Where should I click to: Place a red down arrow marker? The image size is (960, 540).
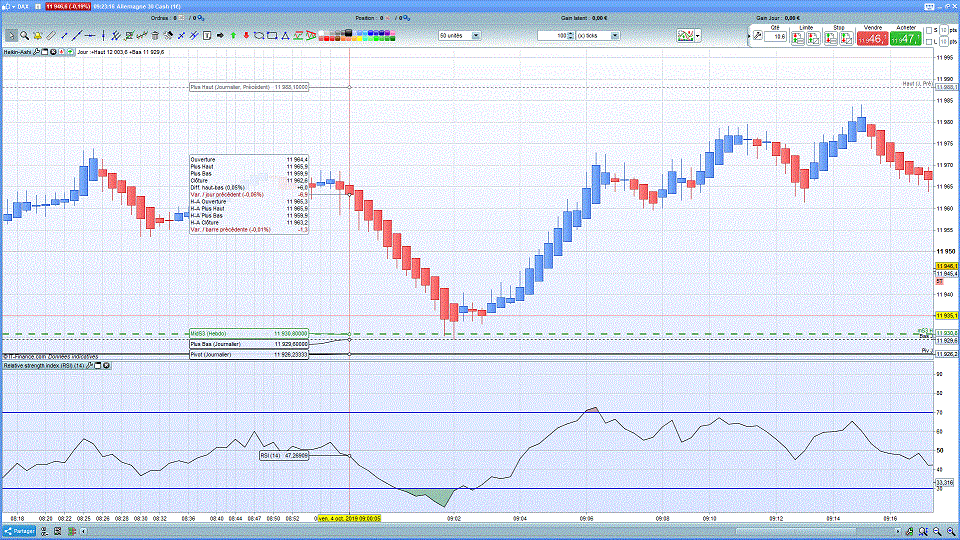coord(246,36)
